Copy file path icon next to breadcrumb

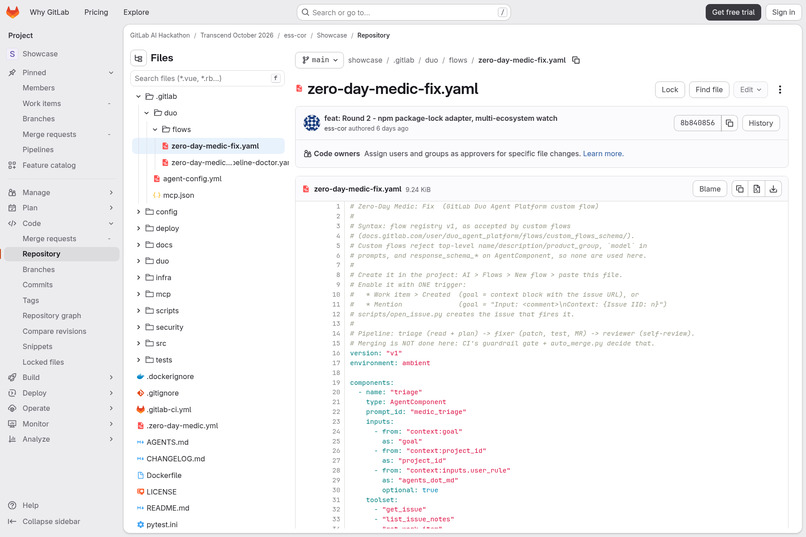pyautogui.click(x=576, y=60)
